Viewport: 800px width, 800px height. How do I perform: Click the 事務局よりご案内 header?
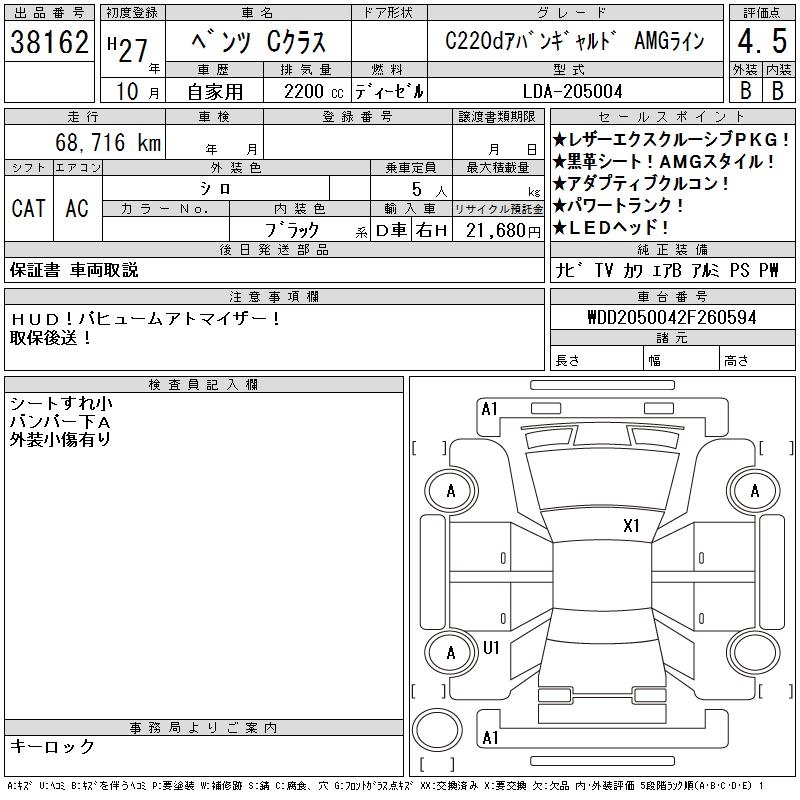coord(204,728)
